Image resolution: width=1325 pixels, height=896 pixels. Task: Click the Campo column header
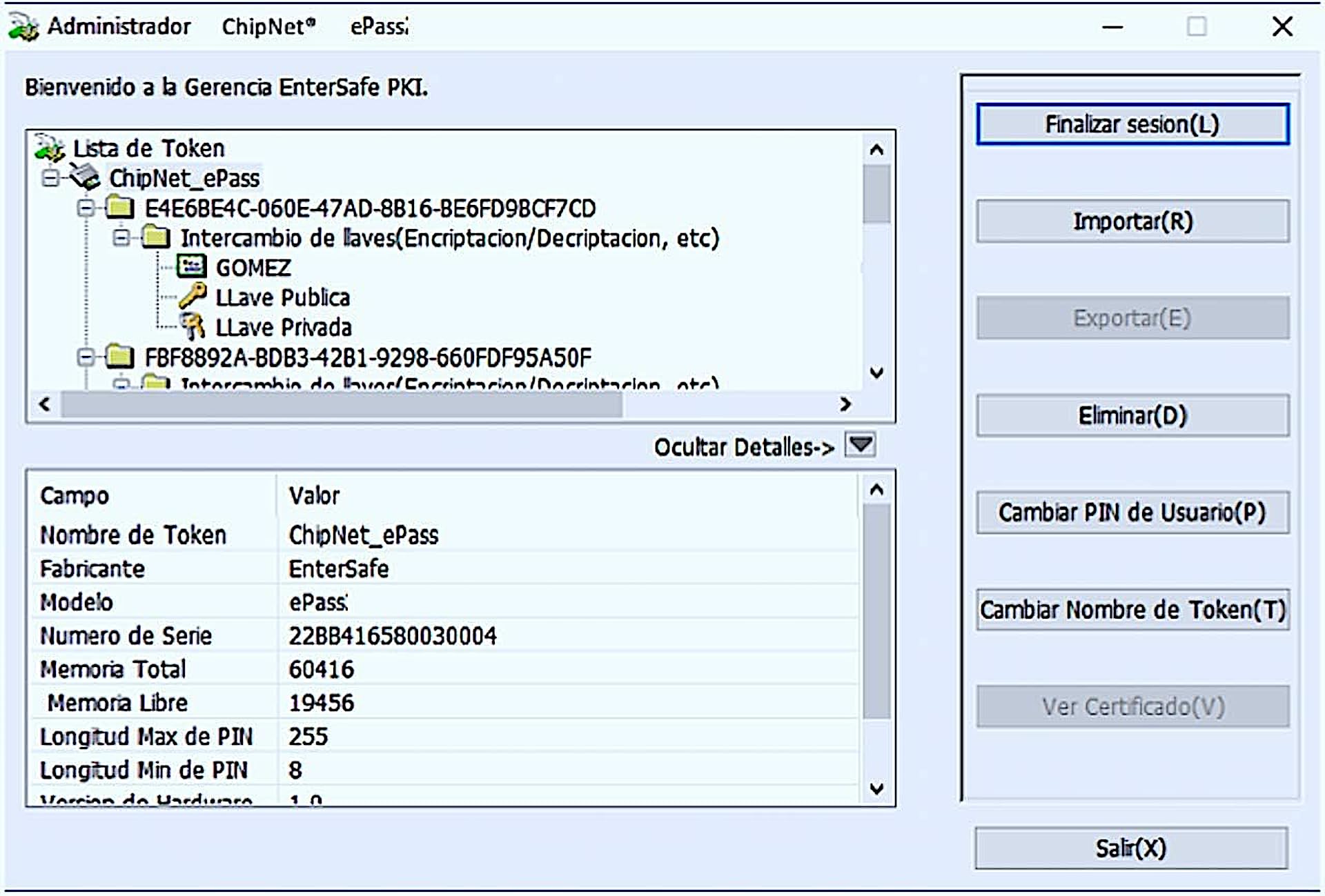pos(154,495)
